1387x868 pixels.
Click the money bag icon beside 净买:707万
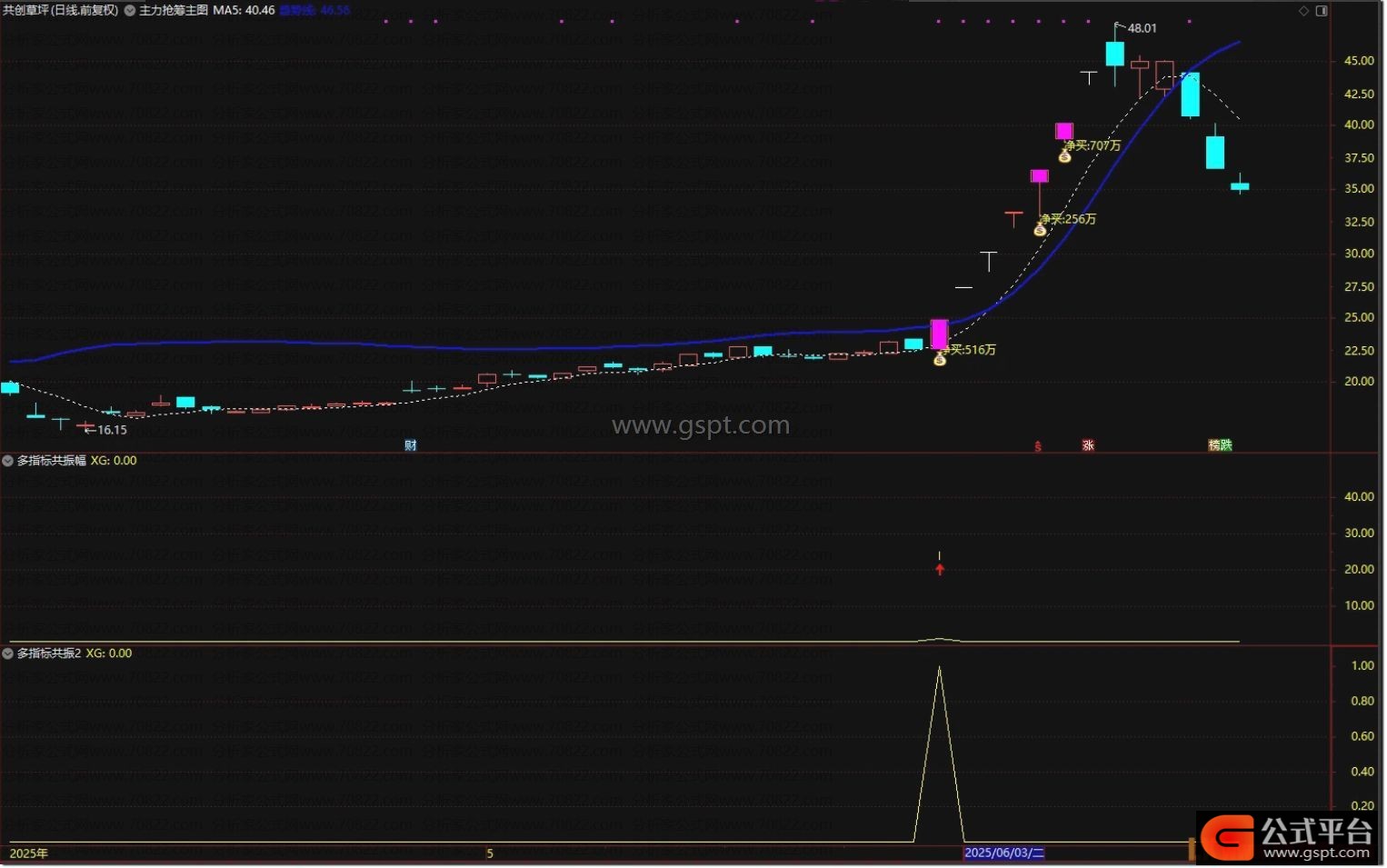pyautogui.click(x=1066, y=157)
